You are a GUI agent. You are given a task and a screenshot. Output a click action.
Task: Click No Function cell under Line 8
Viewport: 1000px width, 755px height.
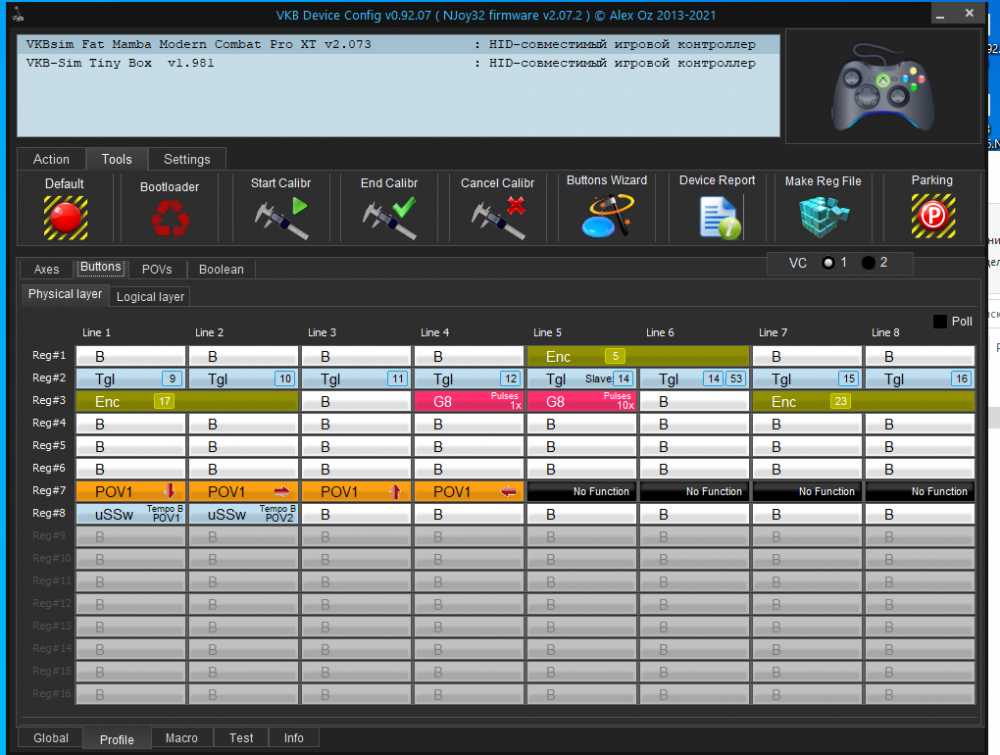pos(921,492)
